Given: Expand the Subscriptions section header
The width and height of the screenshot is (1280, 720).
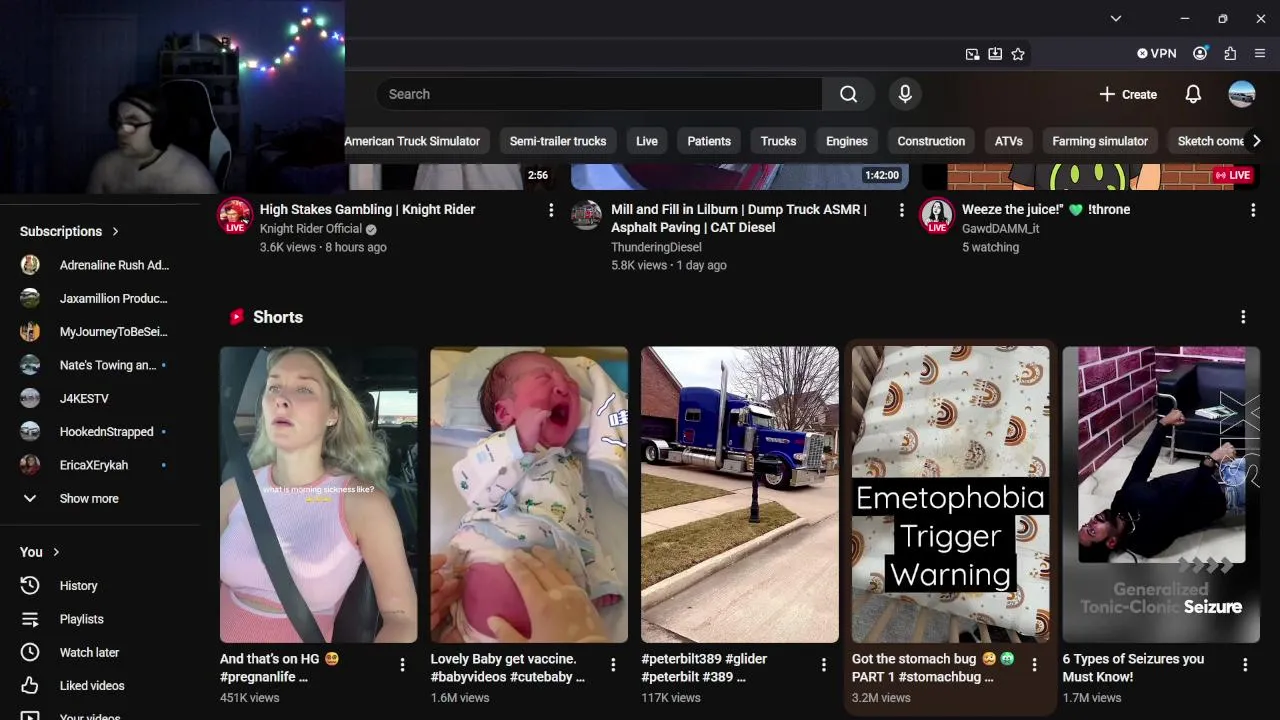Looking at the screenshot, I should pos(70,231).
